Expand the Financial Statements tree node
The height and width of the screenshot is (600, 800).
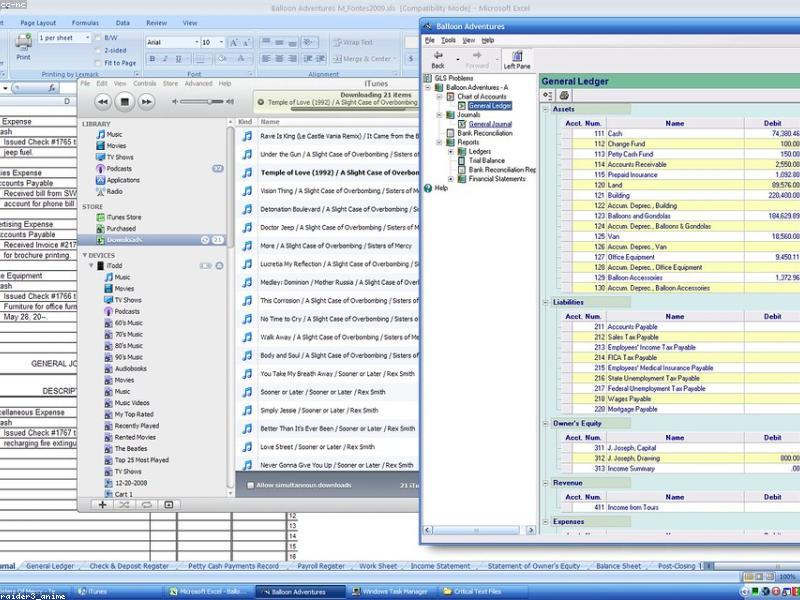451,179
